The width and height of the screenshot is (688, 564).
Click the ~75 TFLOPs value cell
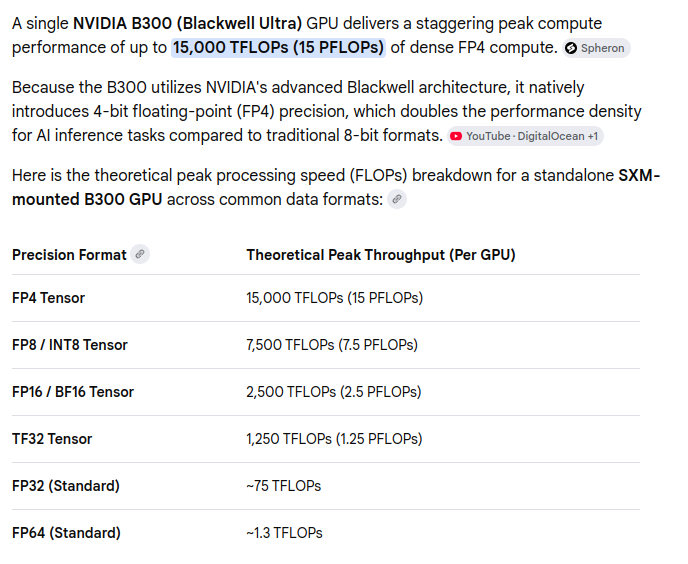pyautogui.click(x=283, y=486)
